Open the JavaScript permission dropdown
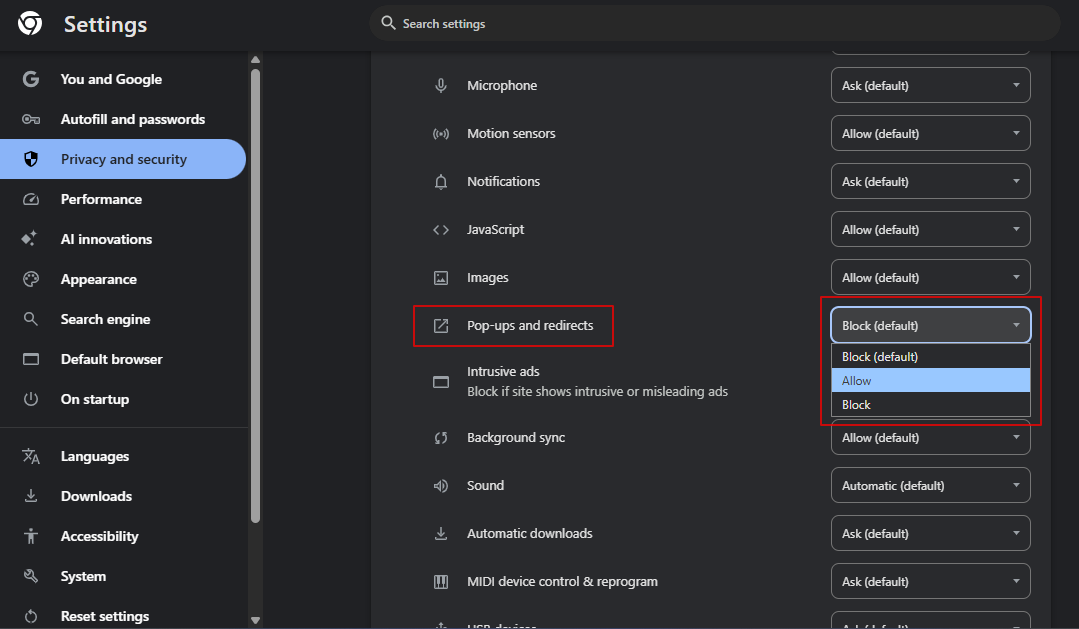The width and height of the screenshot is (1079, 629). [930, 230]
